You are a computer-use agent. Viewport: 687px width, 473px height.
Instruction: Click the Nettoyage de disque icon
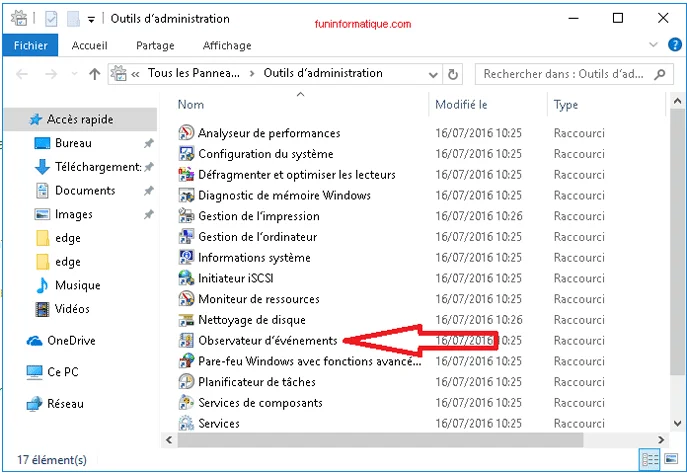186,320
